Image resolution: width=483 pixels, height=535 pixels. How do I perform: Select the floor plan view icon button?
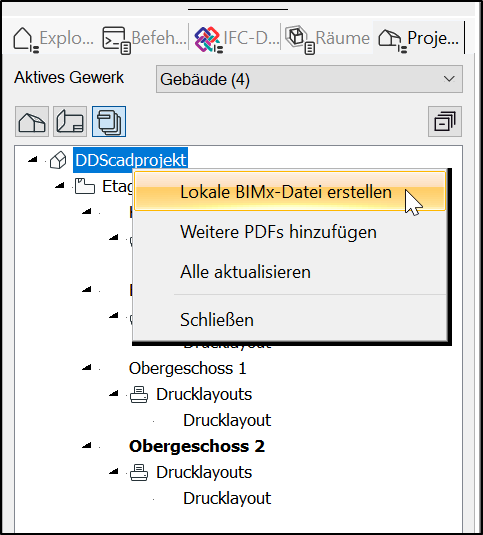pos(70,121)
